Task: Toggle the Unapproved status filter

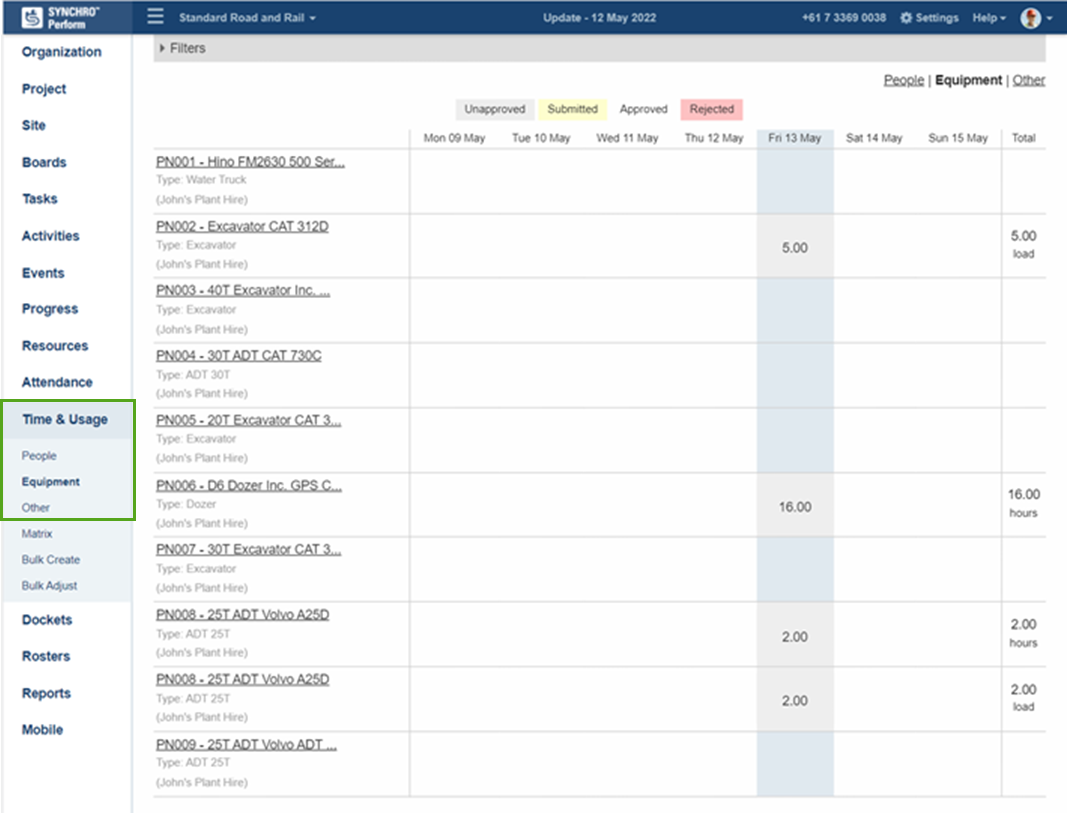Action: pos(495,109)
